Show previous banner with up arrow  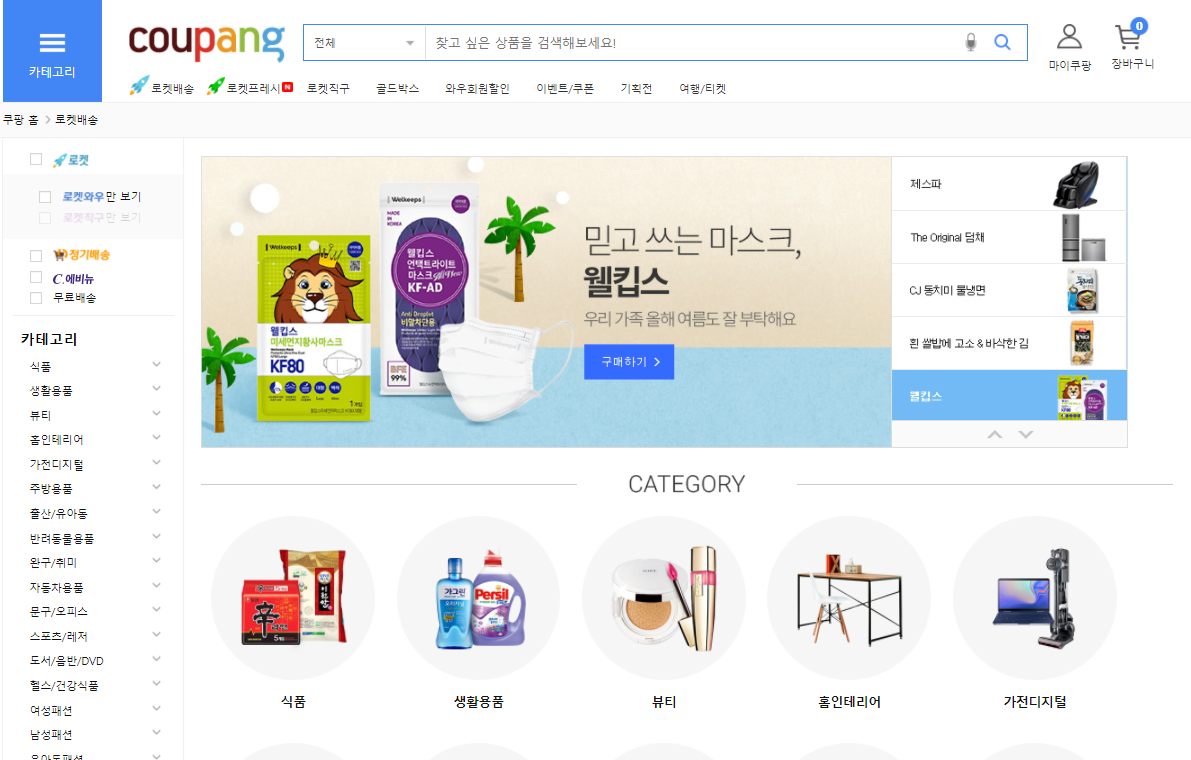[994, 434]
